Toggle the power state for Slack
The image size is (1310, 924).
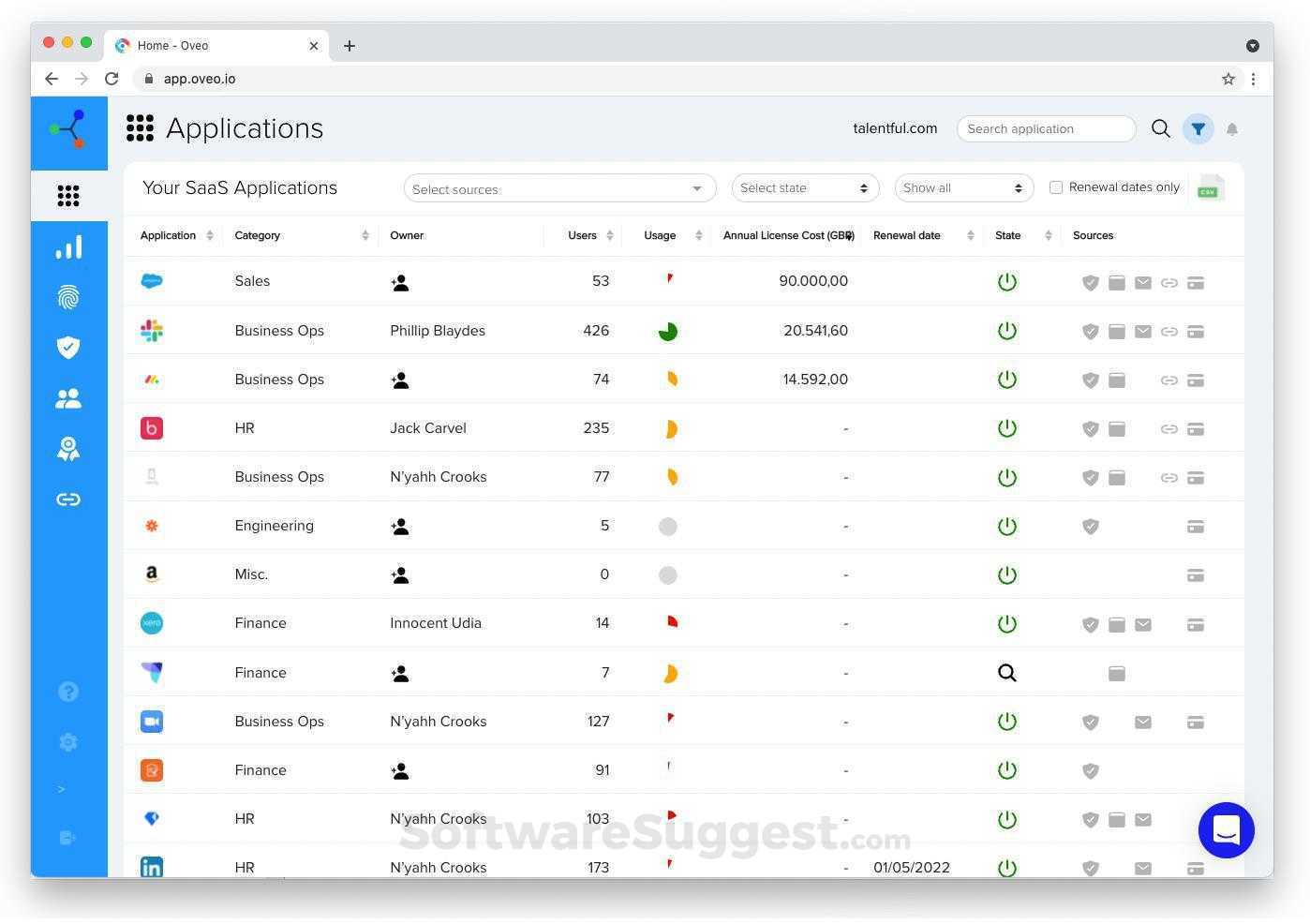[1007, 331]
